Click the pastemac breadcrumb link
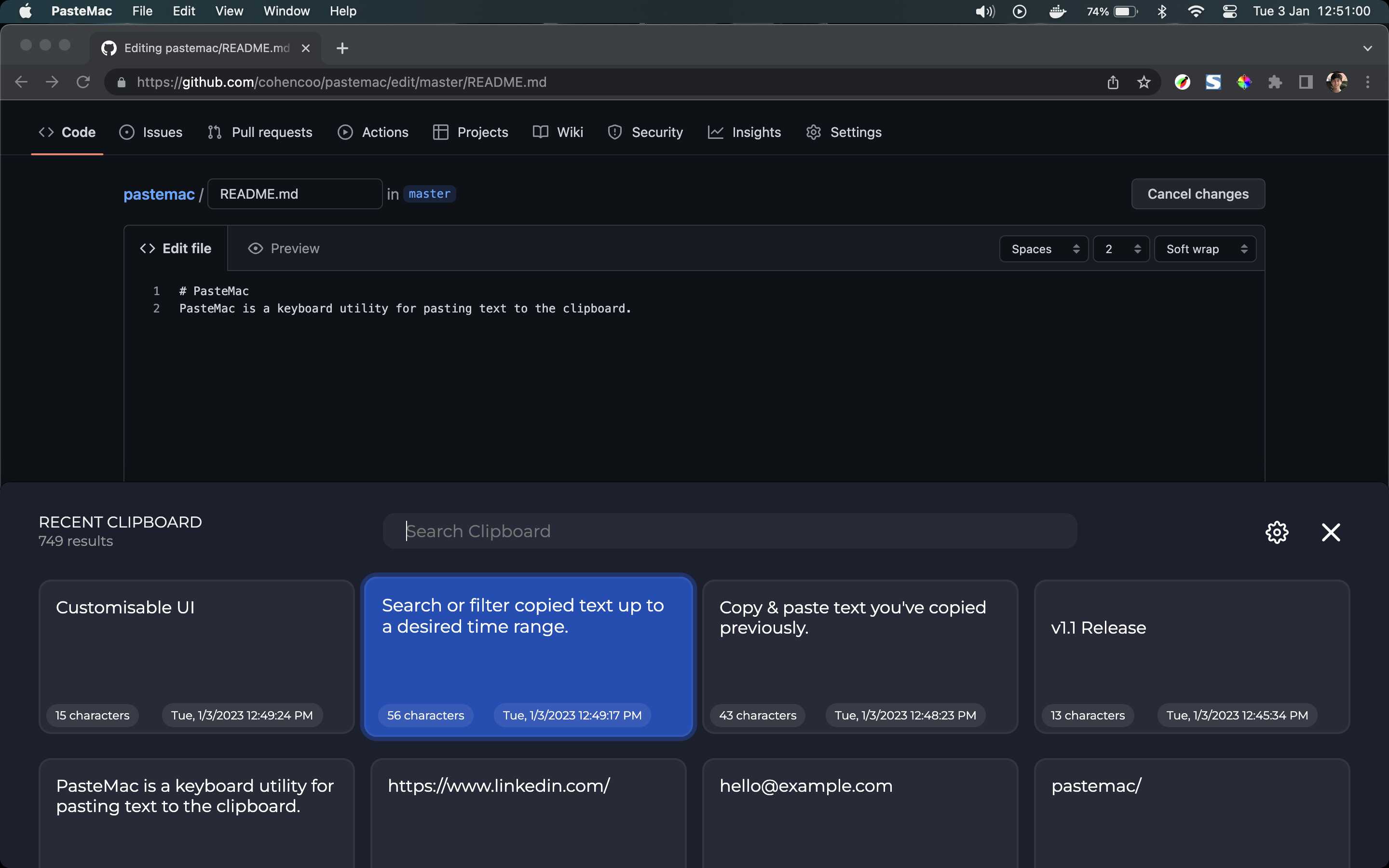Viewport: 1389px width, 868px height. coord(159,194)
